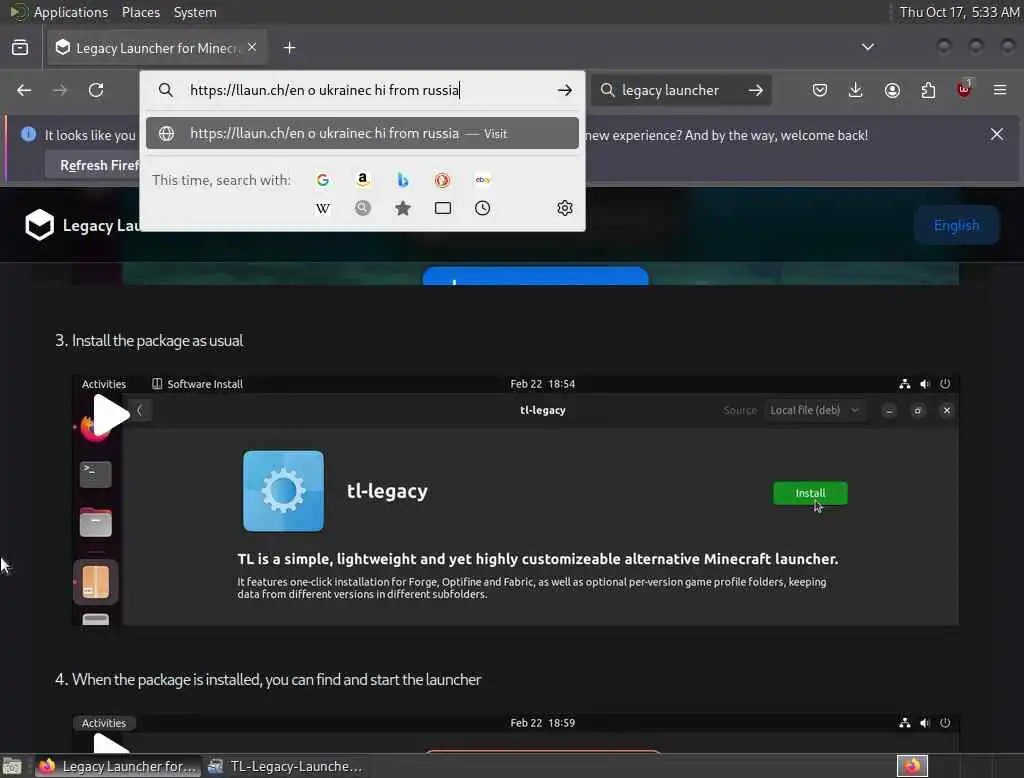The height and width of the screenshot is (778, 1024).
Task: Click the Refresh Firefox button
Action: (x=92, y=165)
